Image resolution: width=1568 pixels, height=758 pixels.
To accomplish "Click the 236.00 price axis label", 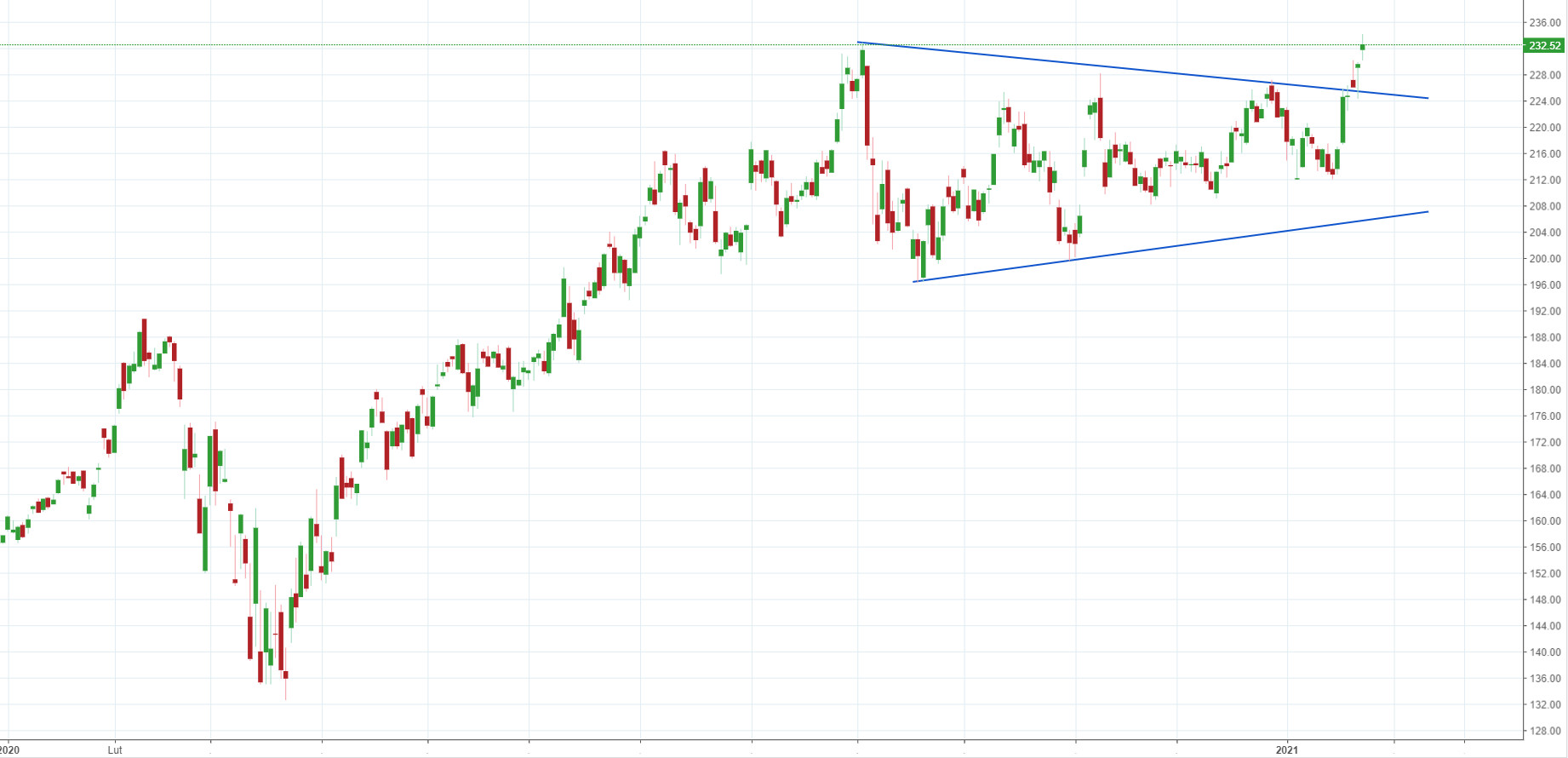I will pyautogui.click(x=1545, y=23).
